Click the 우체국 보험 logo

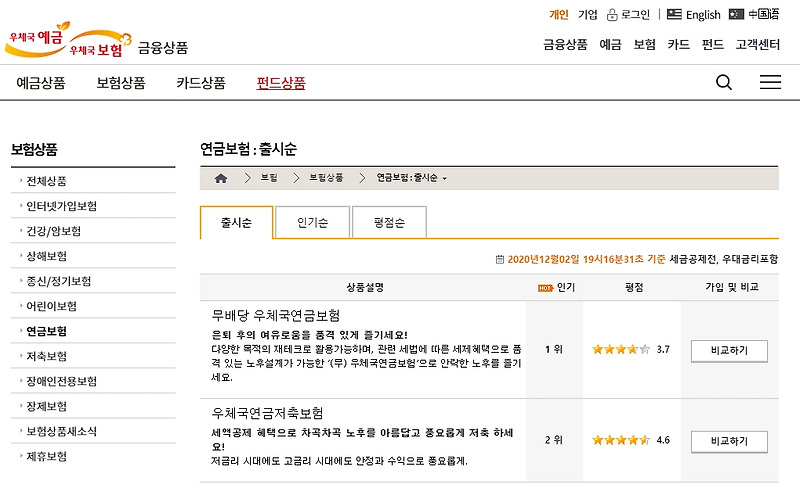100,44
